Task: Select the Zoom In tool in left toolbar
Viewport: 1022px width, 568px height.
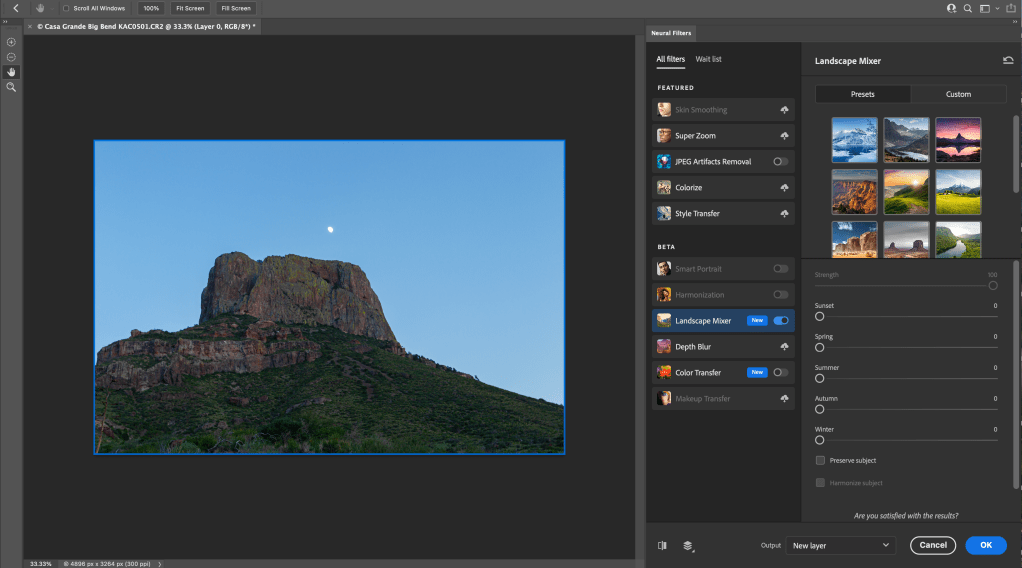Action: (x=11, y=42)
